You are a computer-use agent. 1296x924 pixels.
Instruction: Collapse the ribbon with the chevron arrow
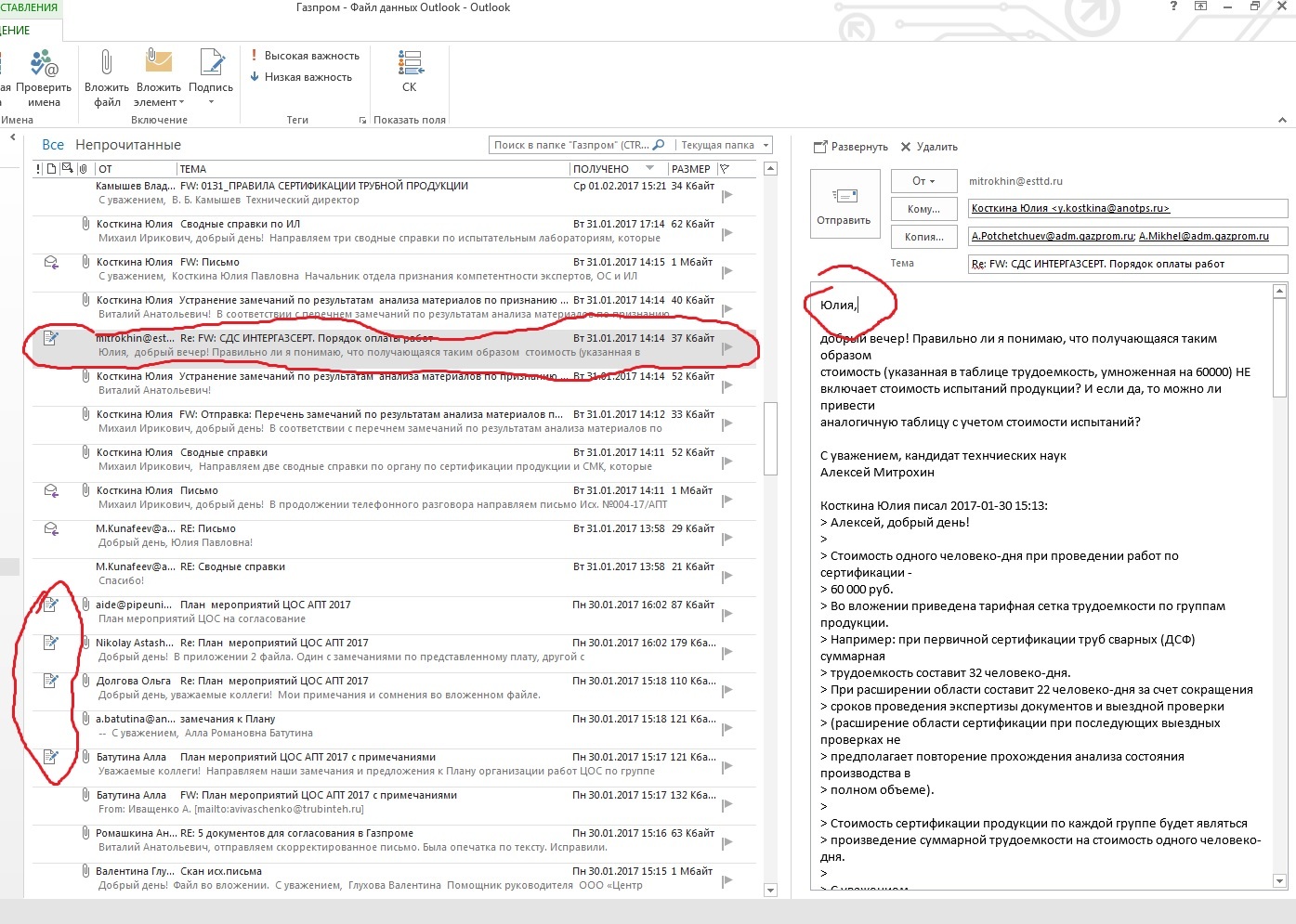[1283, 120]
